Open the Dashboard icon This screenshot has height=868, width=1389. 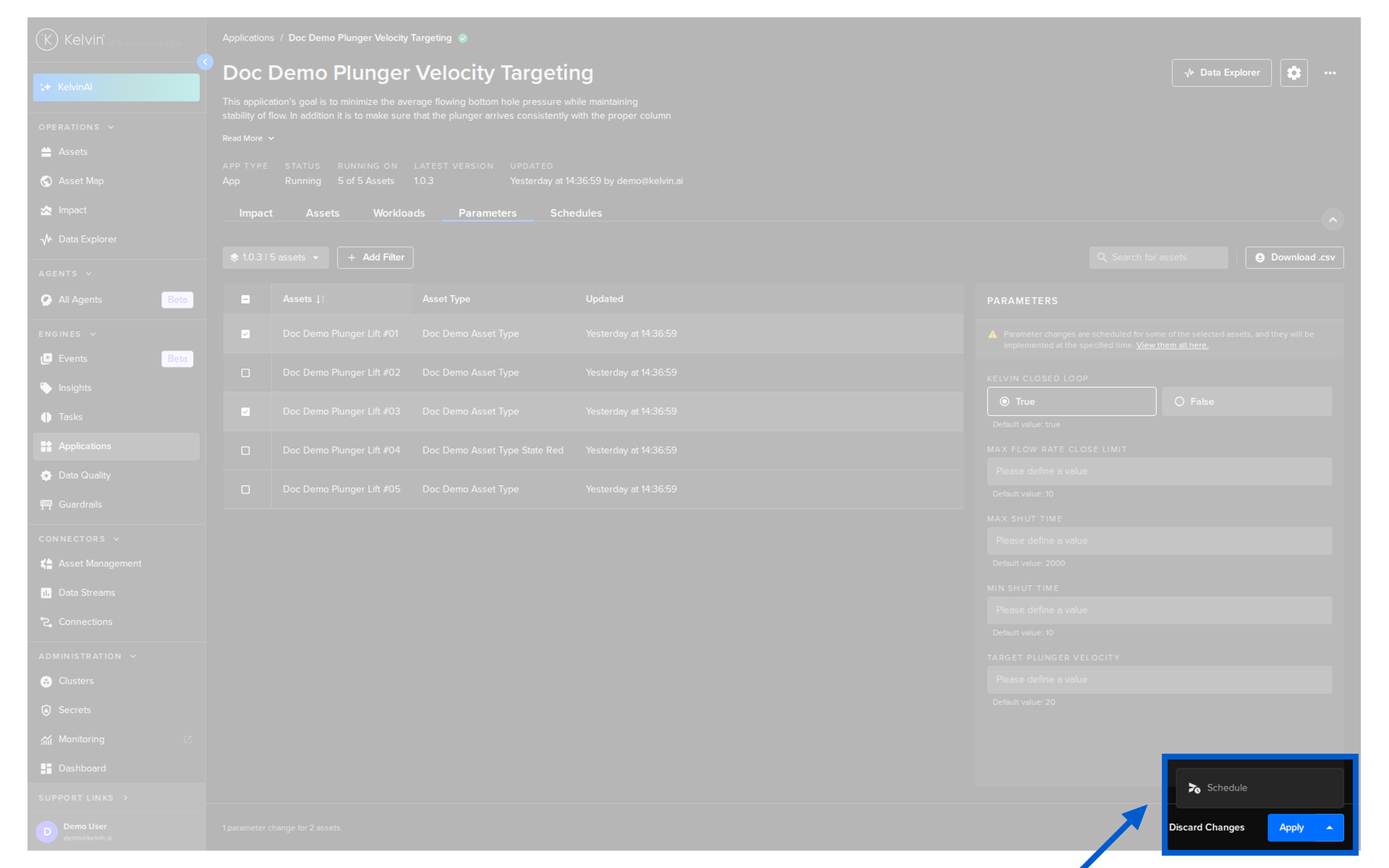click(x=46, y=769)
